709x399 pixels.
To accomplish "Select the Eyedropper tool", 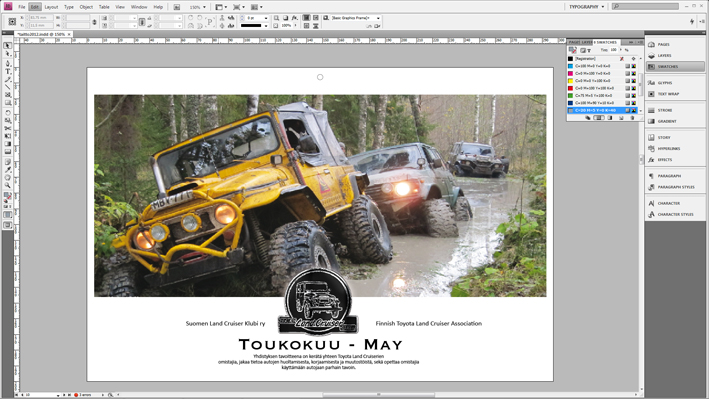I will [8, 170].
